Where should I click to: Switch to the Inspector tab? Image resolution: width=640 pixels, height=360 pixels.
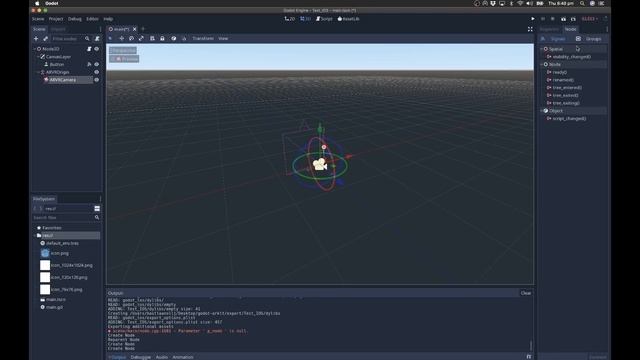point(549,29)
